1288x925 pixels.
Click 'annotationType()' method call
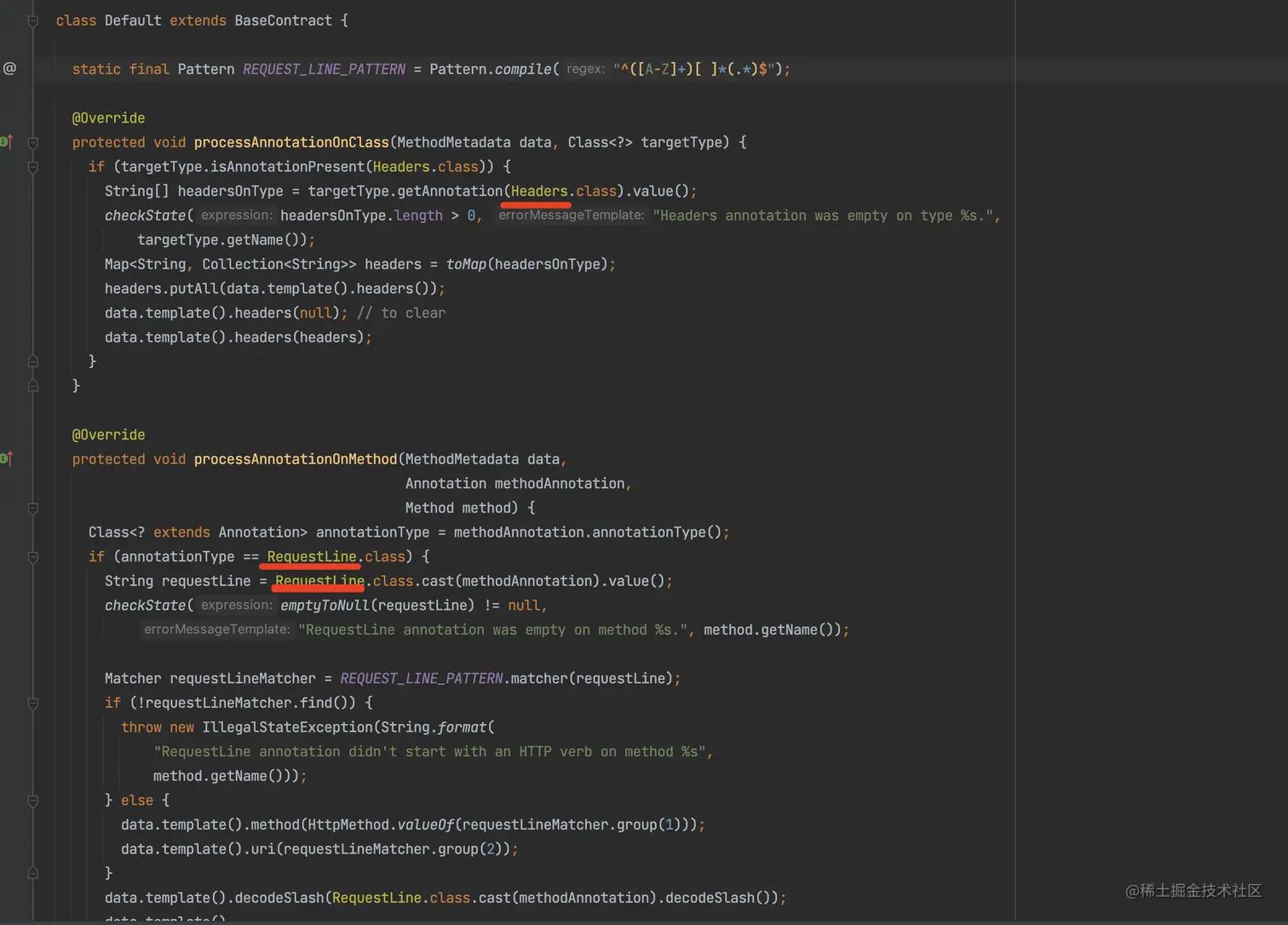(x=657, y=531)
